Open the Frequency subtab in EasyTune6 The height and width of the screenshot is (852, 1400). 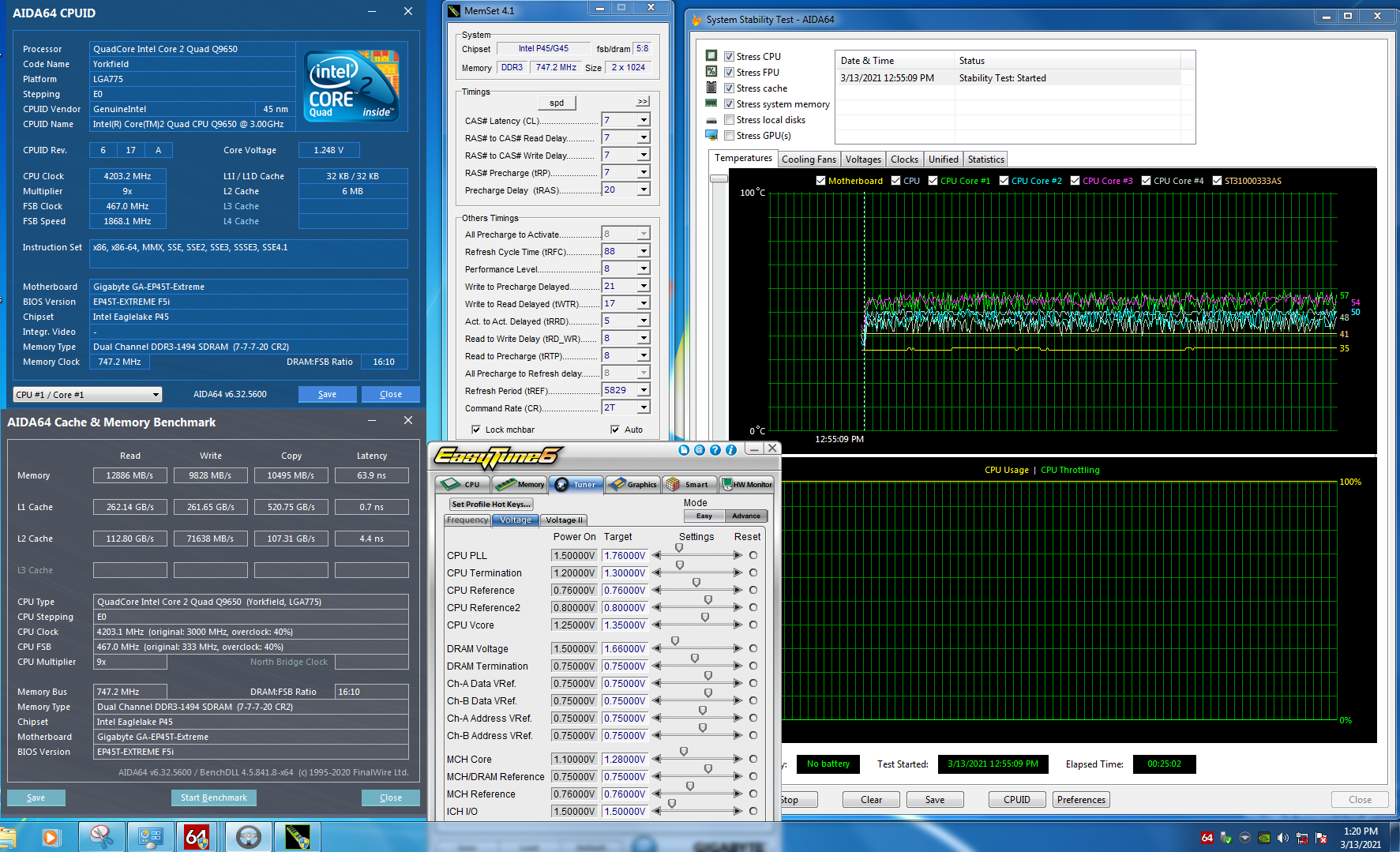click(467, 520)
